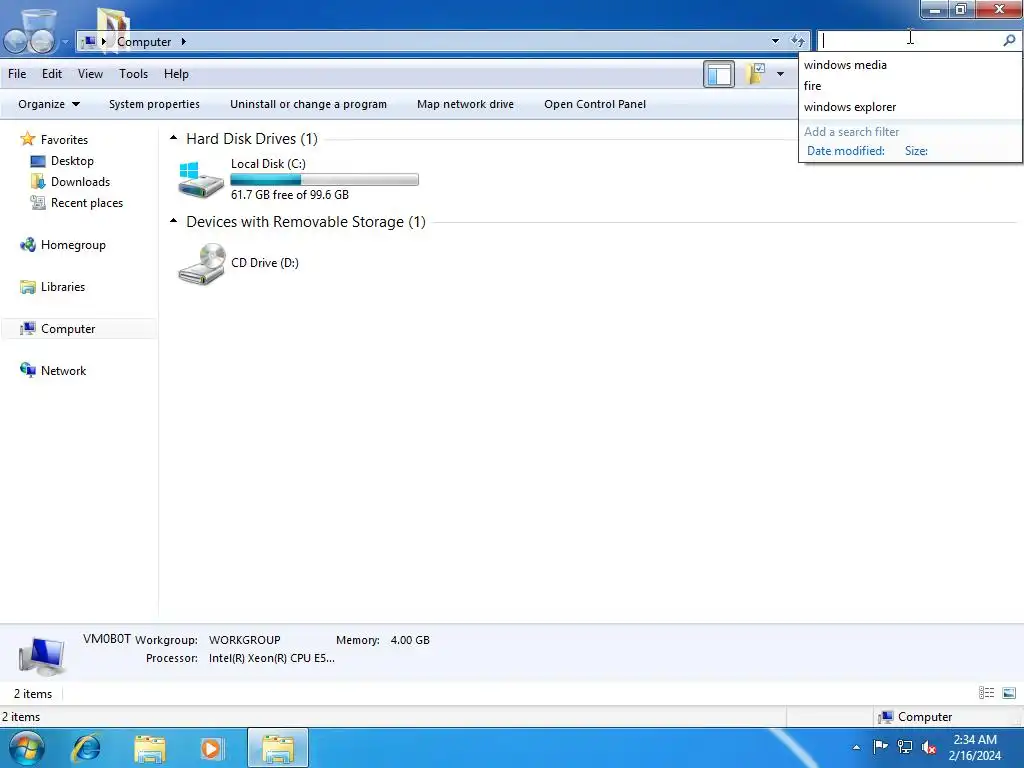
Task: Open the View menu
Action: coord(90,74)
